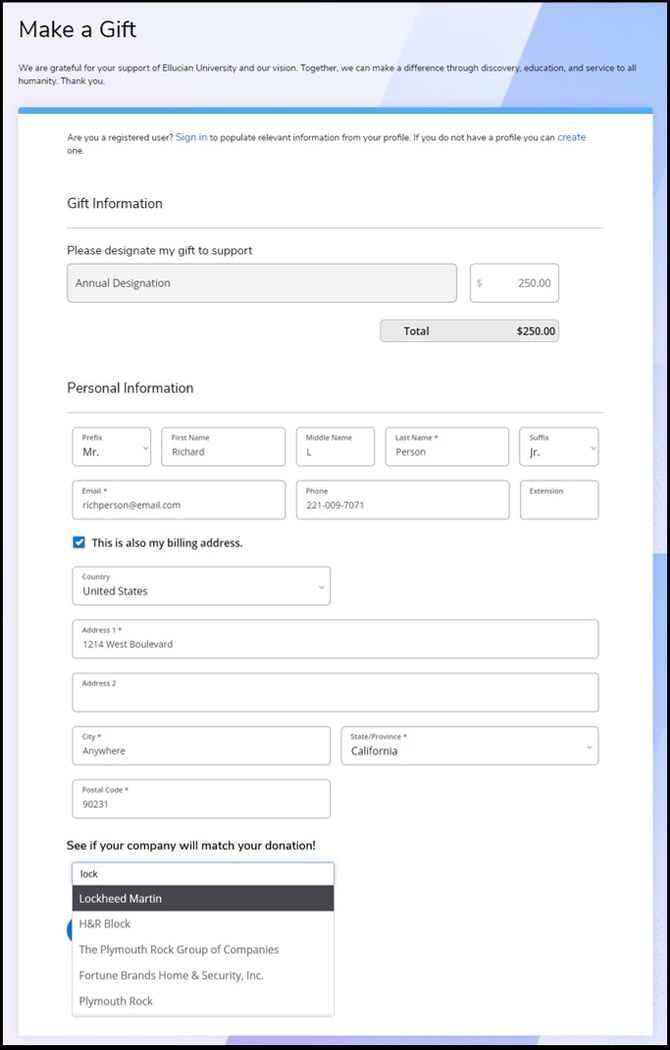670x1050 pixels.
Task: Uncheck 'This is also my billing address'
Action: coord(79,543)
